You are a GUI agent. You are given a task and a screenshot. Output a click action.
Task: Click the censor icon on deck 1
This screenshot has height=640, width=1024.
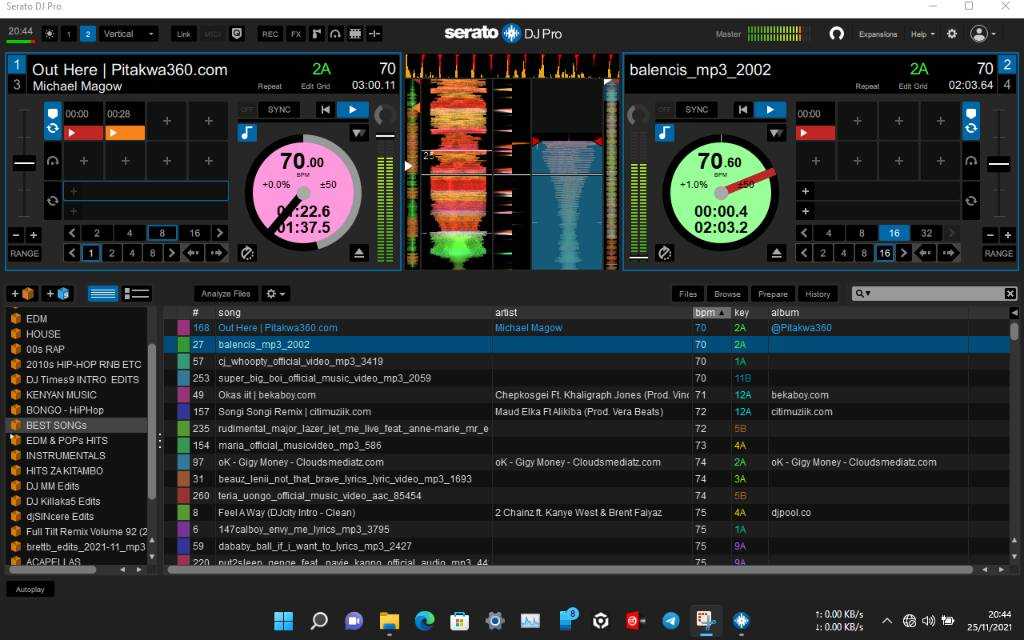click(247, 253)
